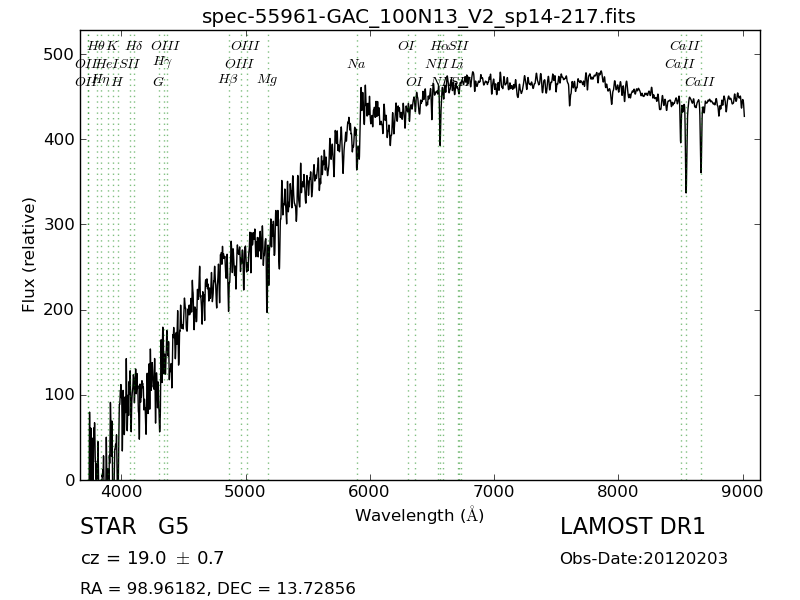
Task: Click the 300 tick label on flux axis
Action: (x=59, y=224)
